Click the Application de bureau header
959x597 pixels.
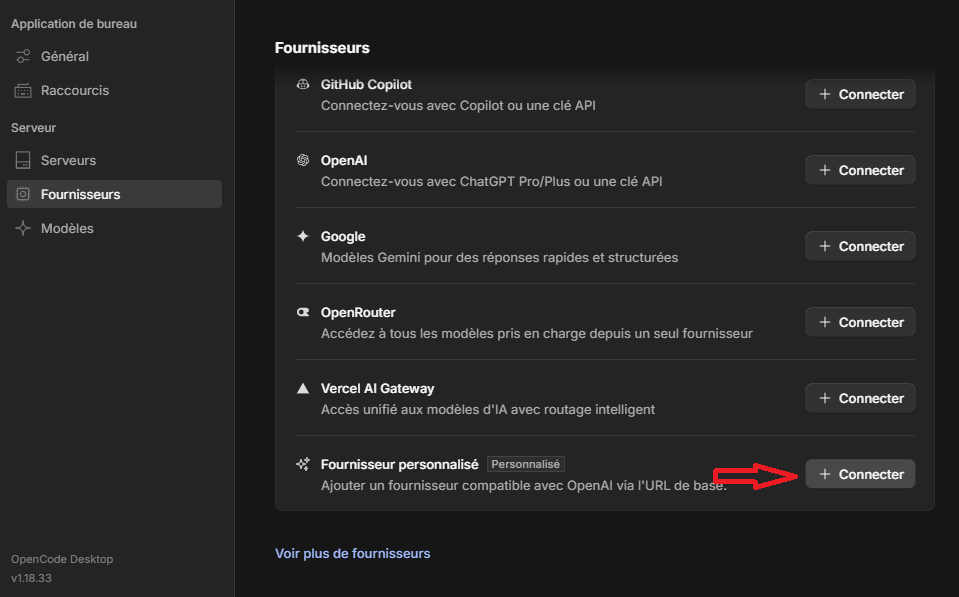[74, 24]
